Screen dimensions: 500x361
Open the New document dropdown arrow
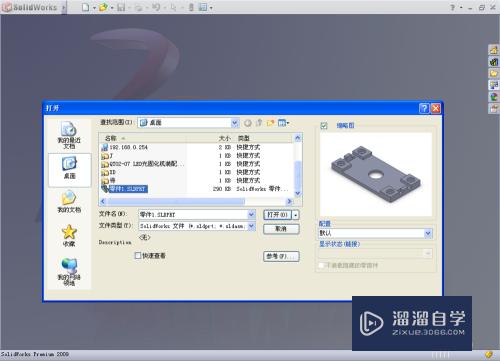94,8
